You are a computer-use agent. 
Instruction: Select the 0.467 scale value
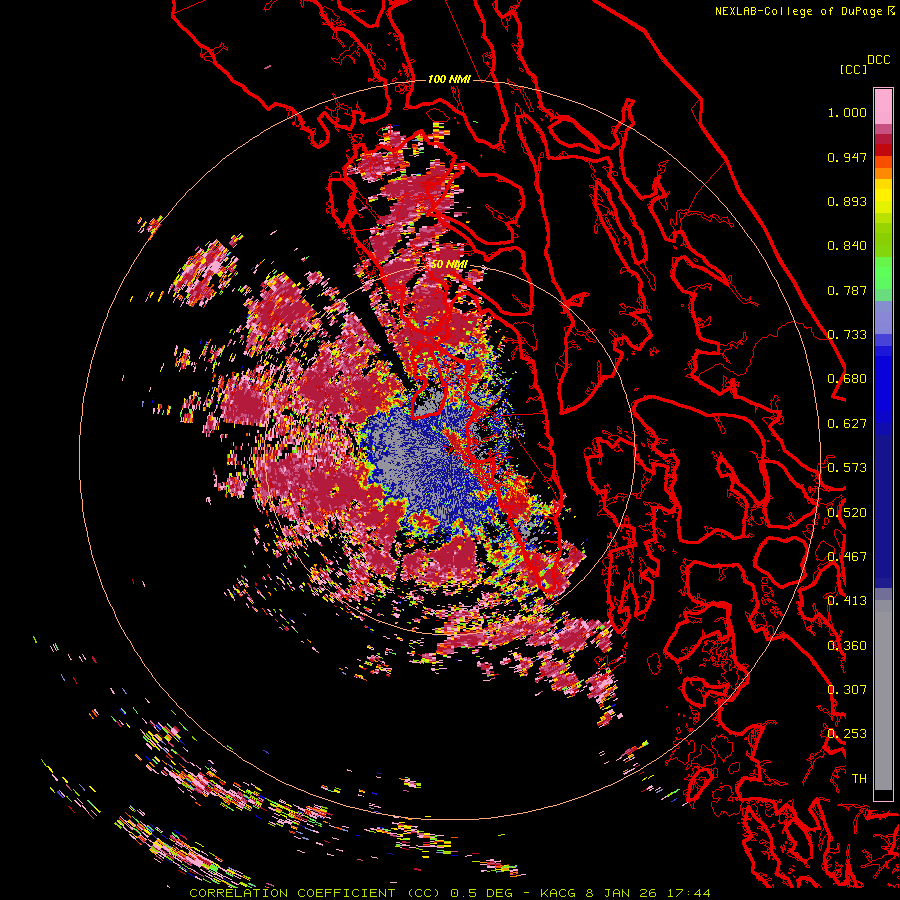[x=847, y=557]
